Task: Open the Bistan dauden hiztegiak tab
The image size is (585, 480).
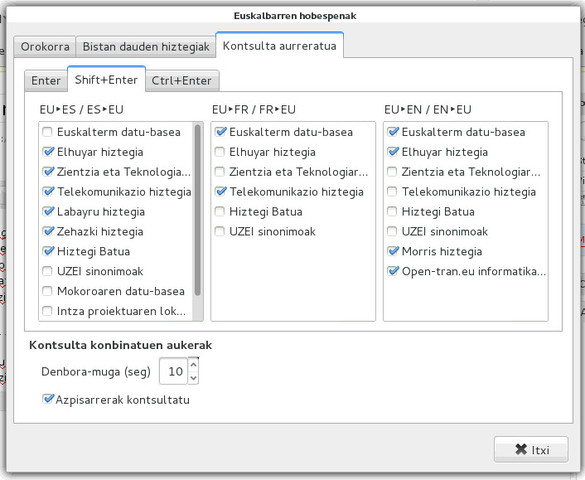Action: coord(146,47)
